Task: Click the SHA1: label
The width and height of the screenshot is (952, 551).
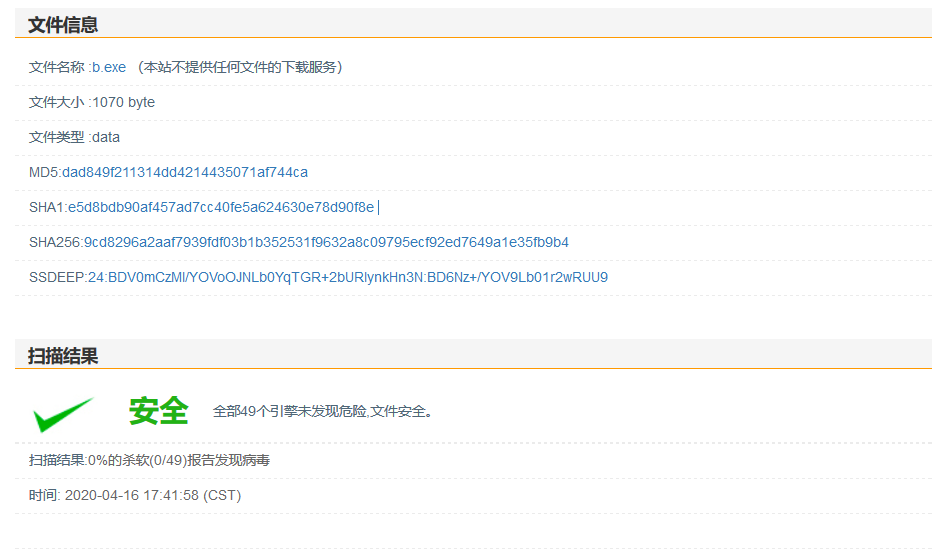Action: 48,208
